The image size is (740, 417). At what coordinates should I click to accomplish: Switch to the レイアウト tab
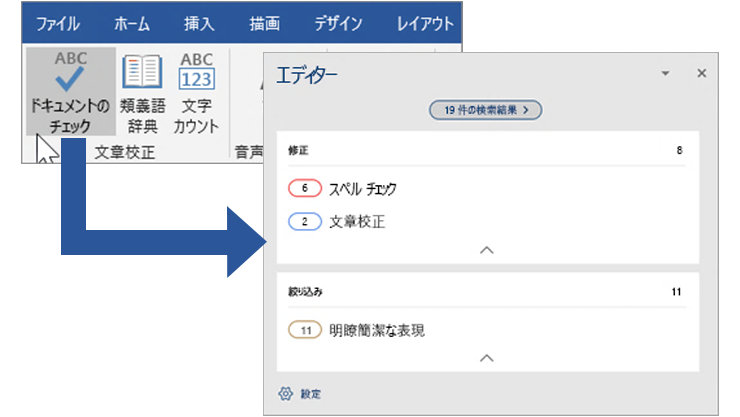pos(425,24)
